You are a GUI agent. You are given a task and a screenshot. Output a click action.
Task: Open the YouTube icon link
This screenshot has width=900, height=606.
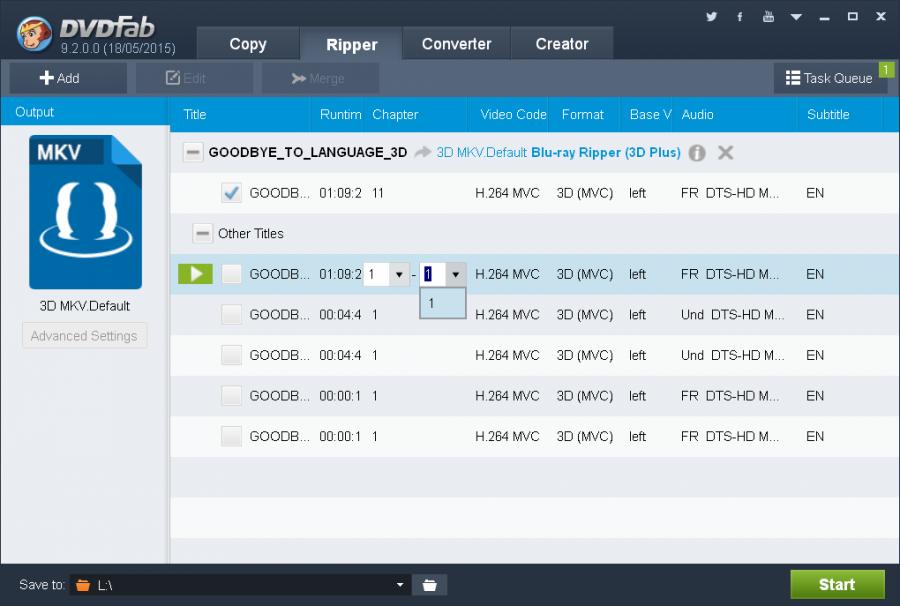click(x=768, y=16)
